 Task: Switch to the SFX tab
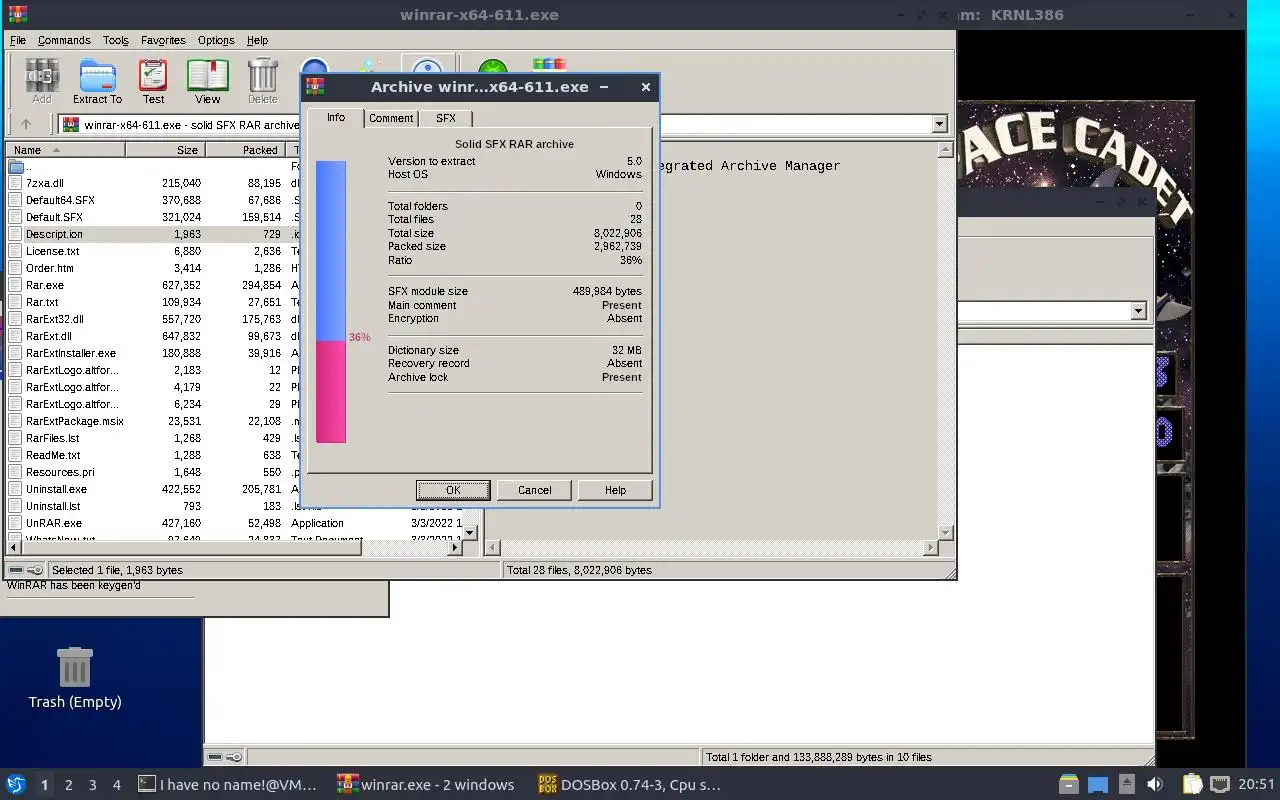tap(446, 118)
